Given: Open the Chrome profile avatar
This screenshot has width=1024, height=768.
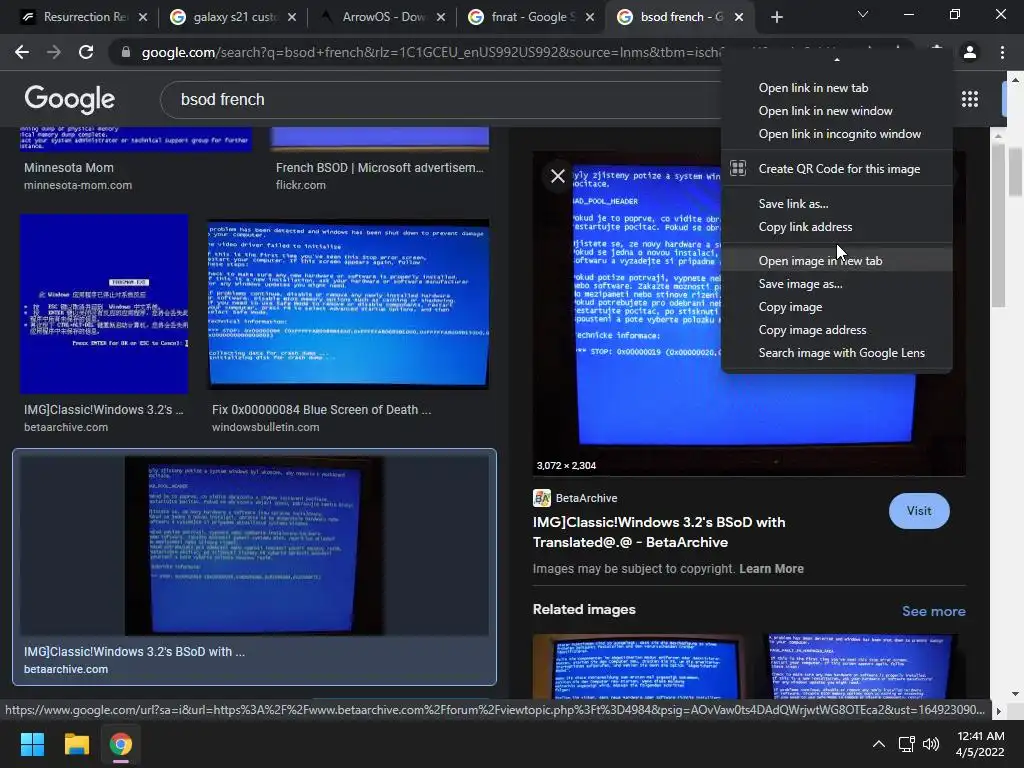Looking at the screenshot, I should (x=970, y=52).
